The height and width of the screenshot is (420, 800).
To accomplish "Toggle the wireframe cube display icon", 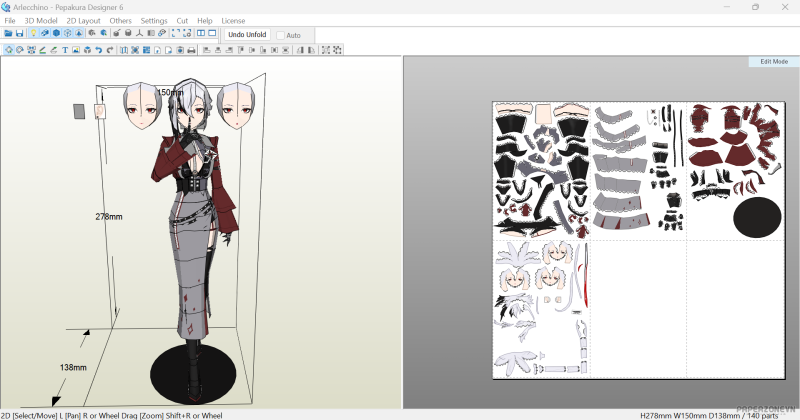I will (67, 33).
